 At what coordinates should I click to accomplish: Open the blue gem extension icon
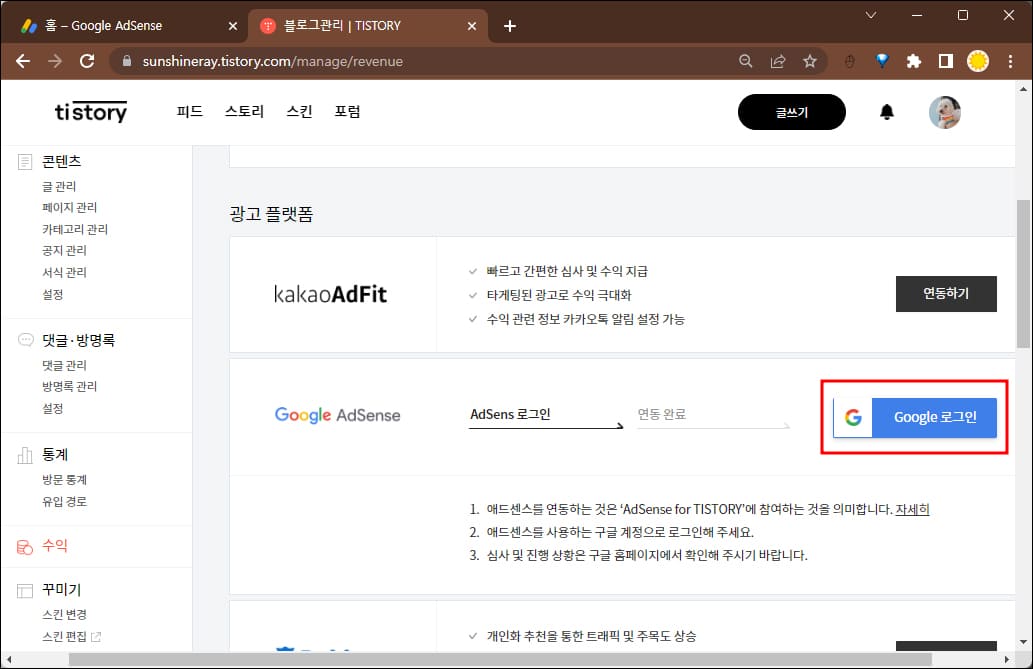click(882, 61)
